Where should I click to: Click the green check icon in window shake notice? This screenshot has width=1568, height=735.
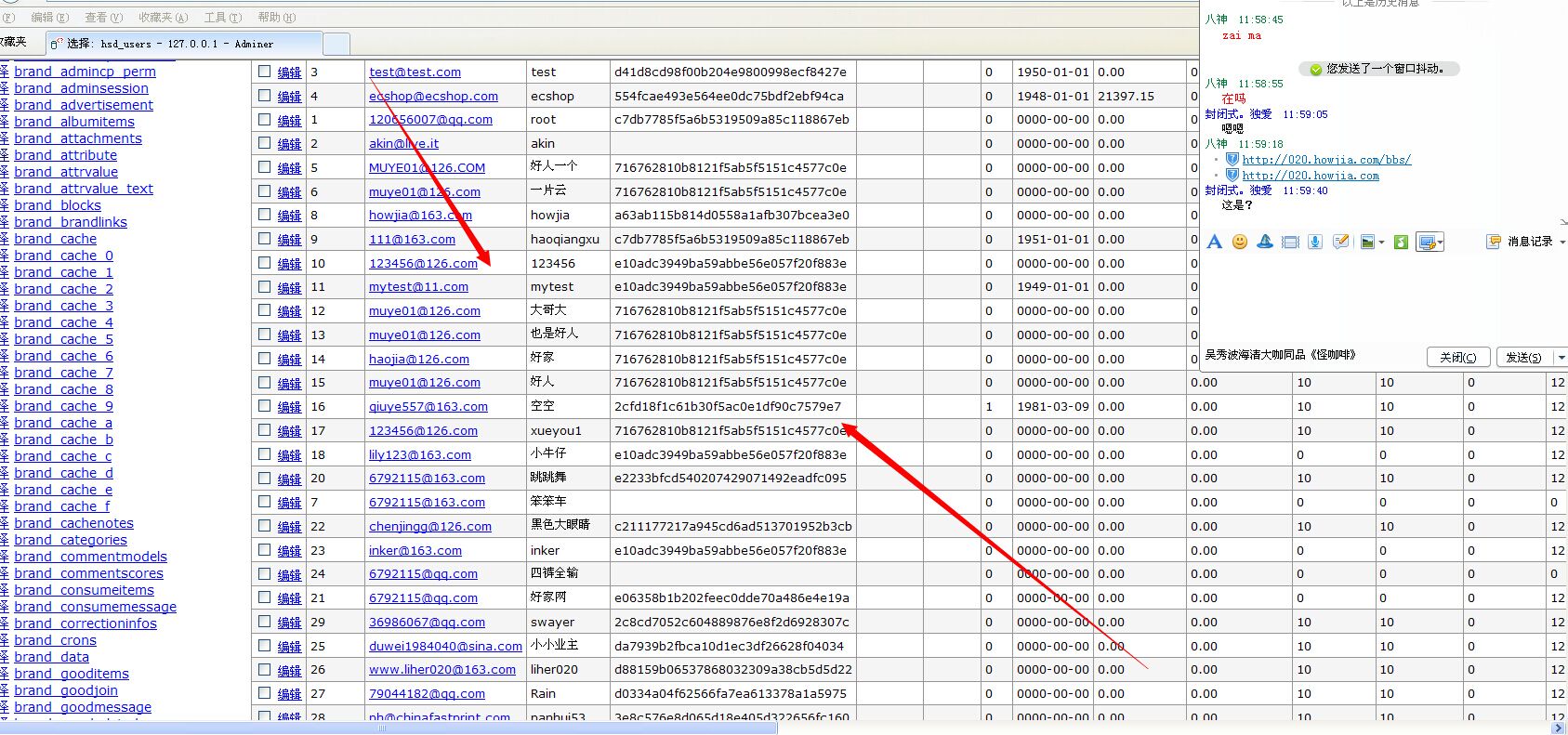(1316, 70)
